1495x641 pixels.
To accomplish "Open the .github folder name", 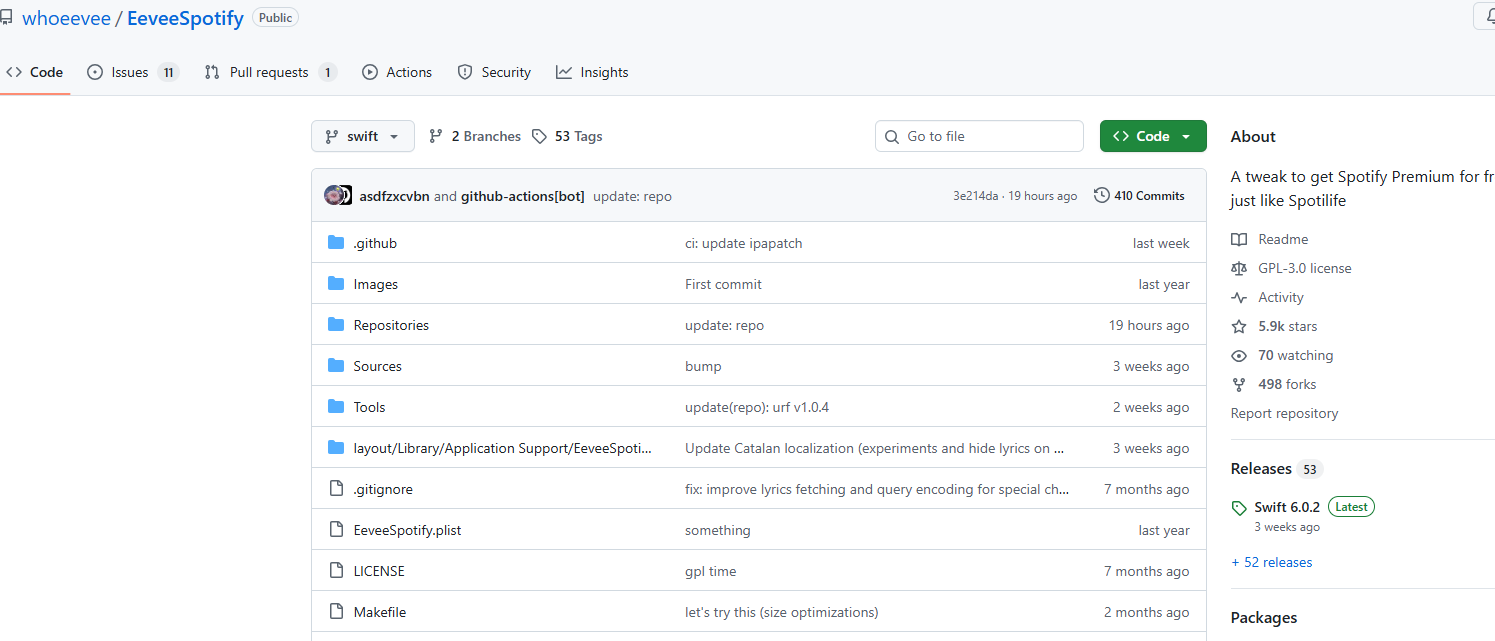I will (375, 243).
